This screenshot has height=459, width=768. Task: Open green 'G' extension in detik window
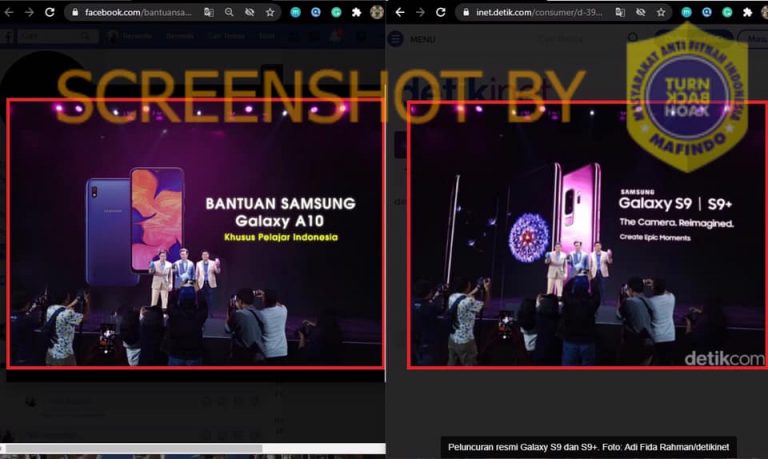[x=727, y=12]
